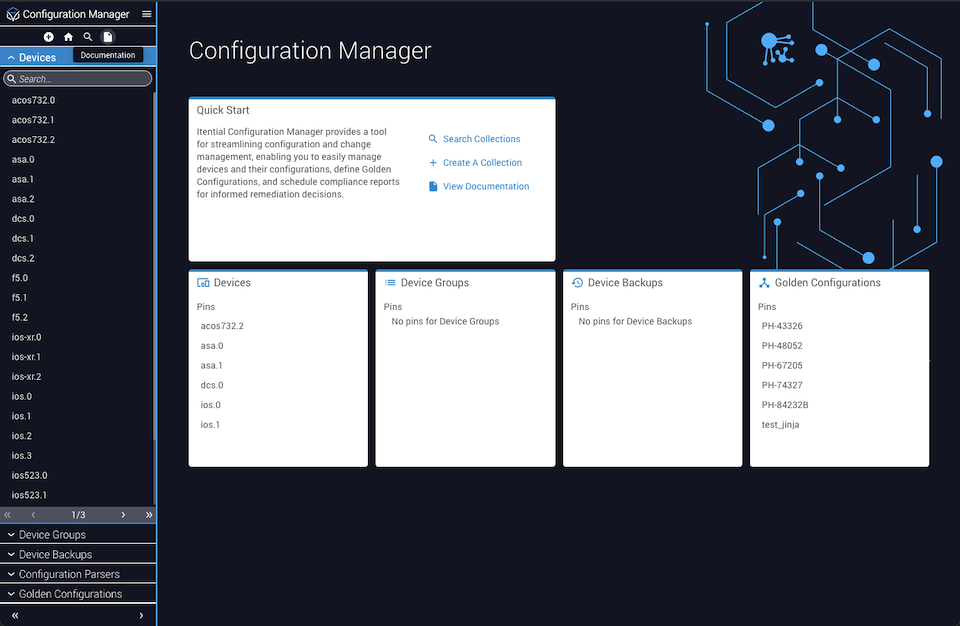
Task: Collapse the sidebar with bottom double-chevron
Action: 15,616
